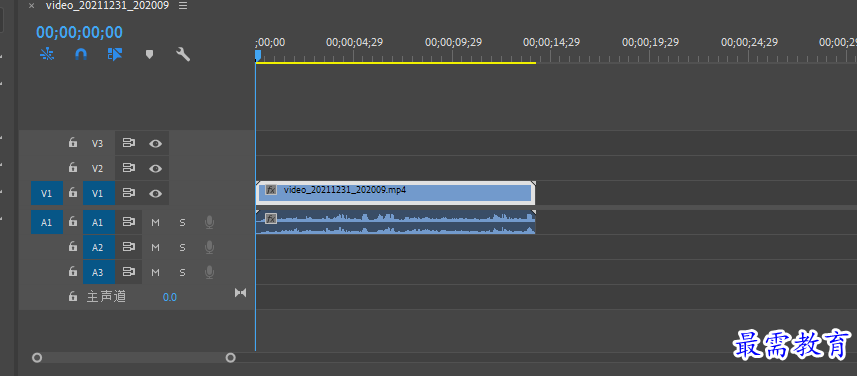Close the video_20211231_202009 sequence tab
857x376 pixels.
(32, 5)
